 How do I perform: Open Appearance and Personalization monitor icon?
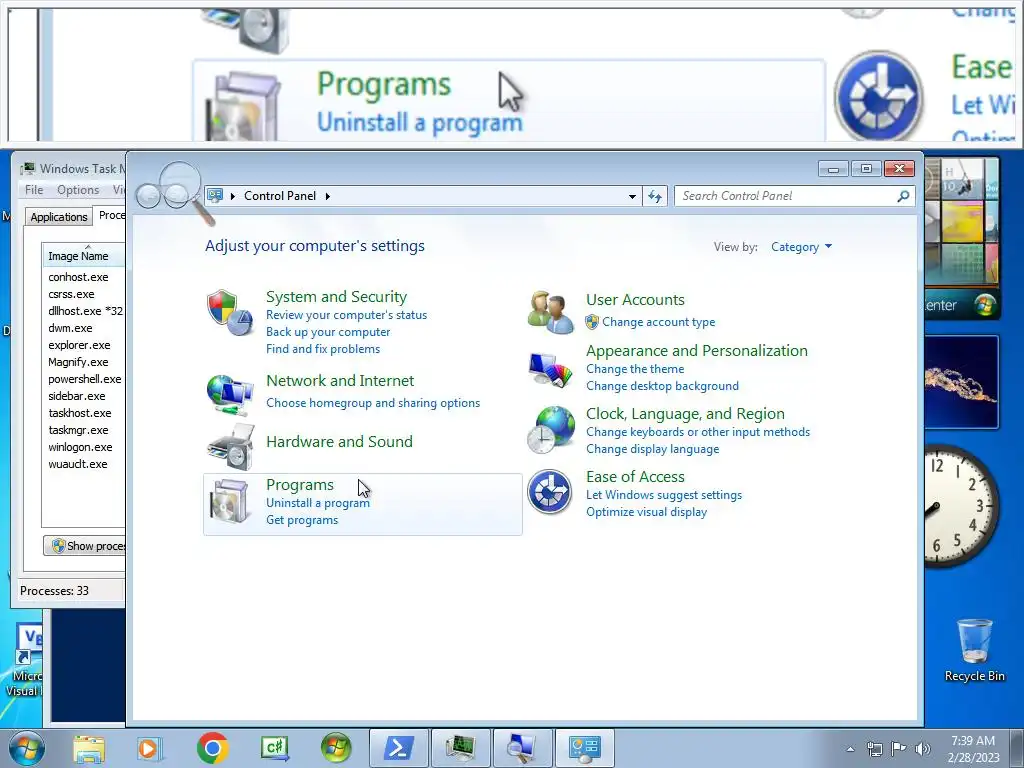tap(551, 369)
